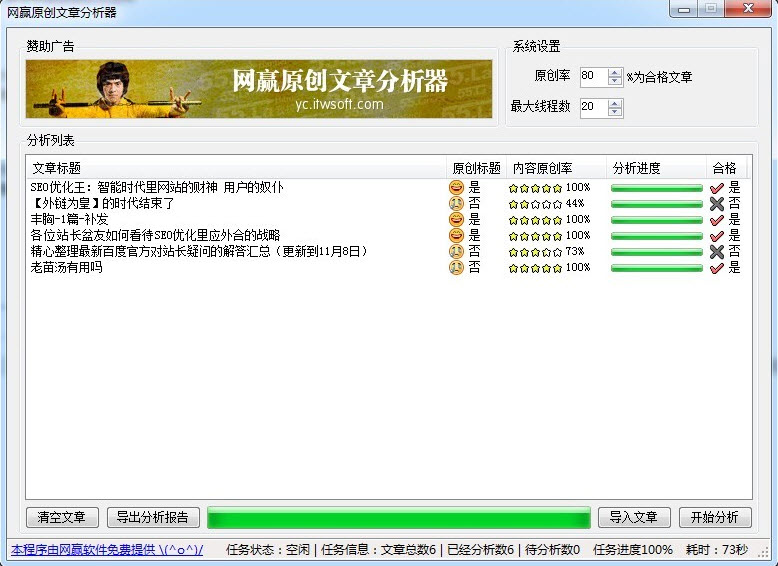Click the red checkmark in the SEO优化王 row
This screenshot has width=778, height=566.
click(716, 188)
